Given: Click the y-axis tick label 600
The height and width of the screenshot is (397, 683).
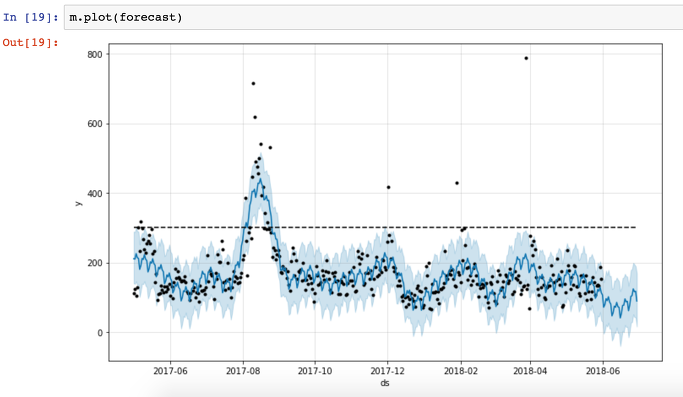Looking at the screenshot, I should [95, 124].
